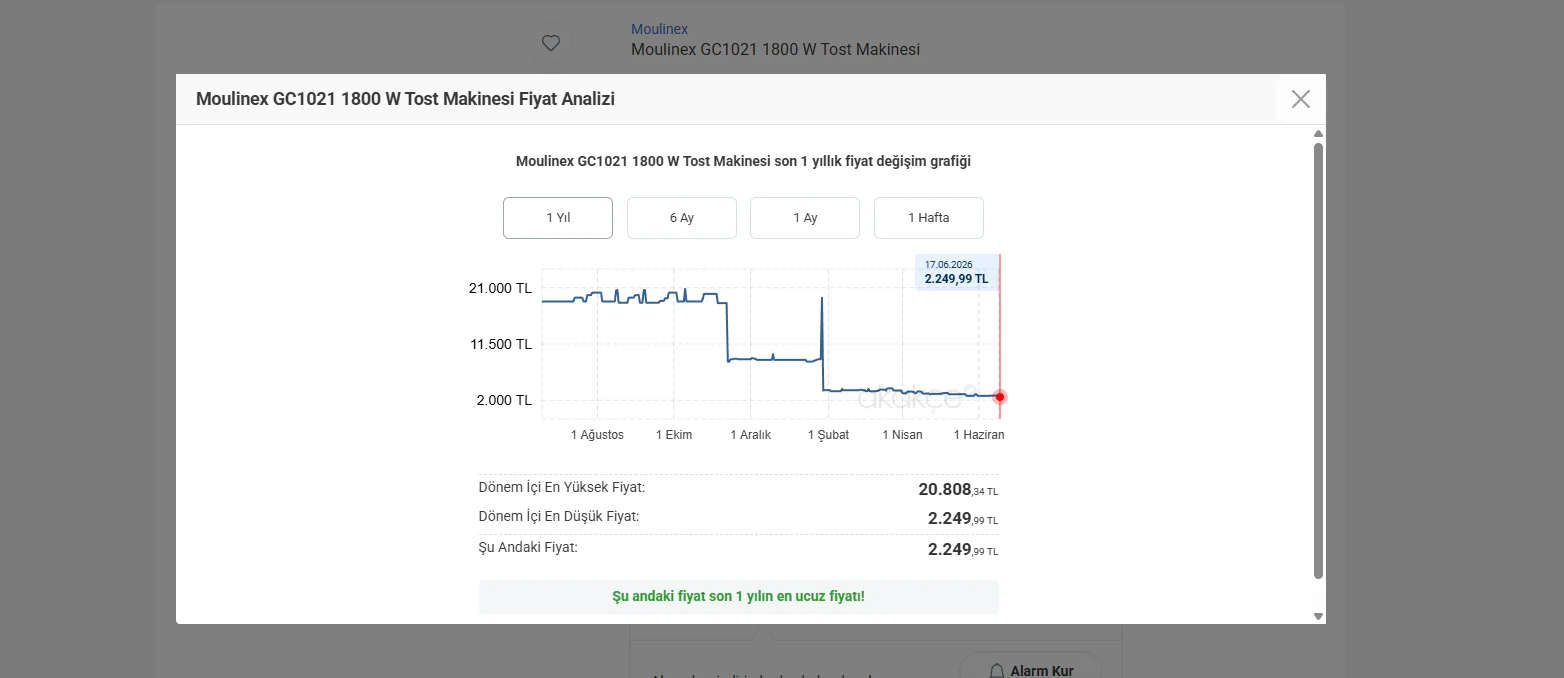The height and width of the screenshot is (678, 1564).
Task: Click the scrollbar down arrow in dialog
Action: click(1318, 616)
